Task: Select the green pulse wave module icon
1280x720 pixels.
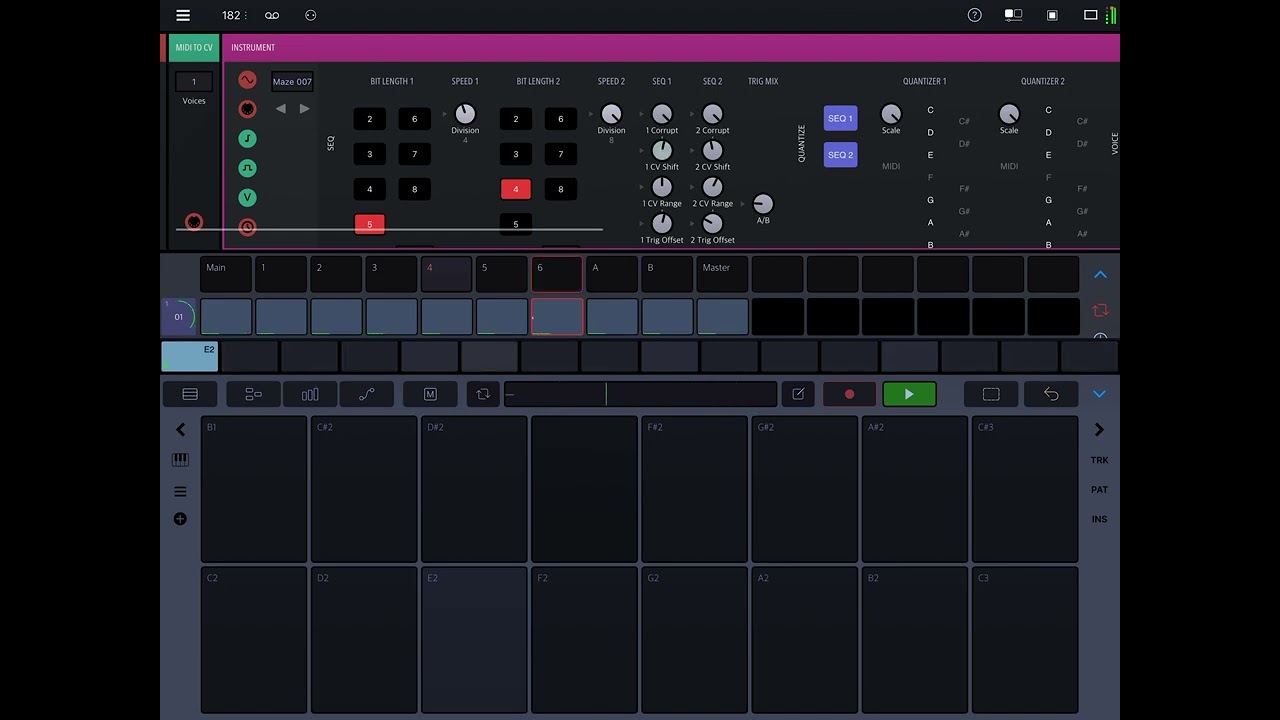Action: point(247,168)
